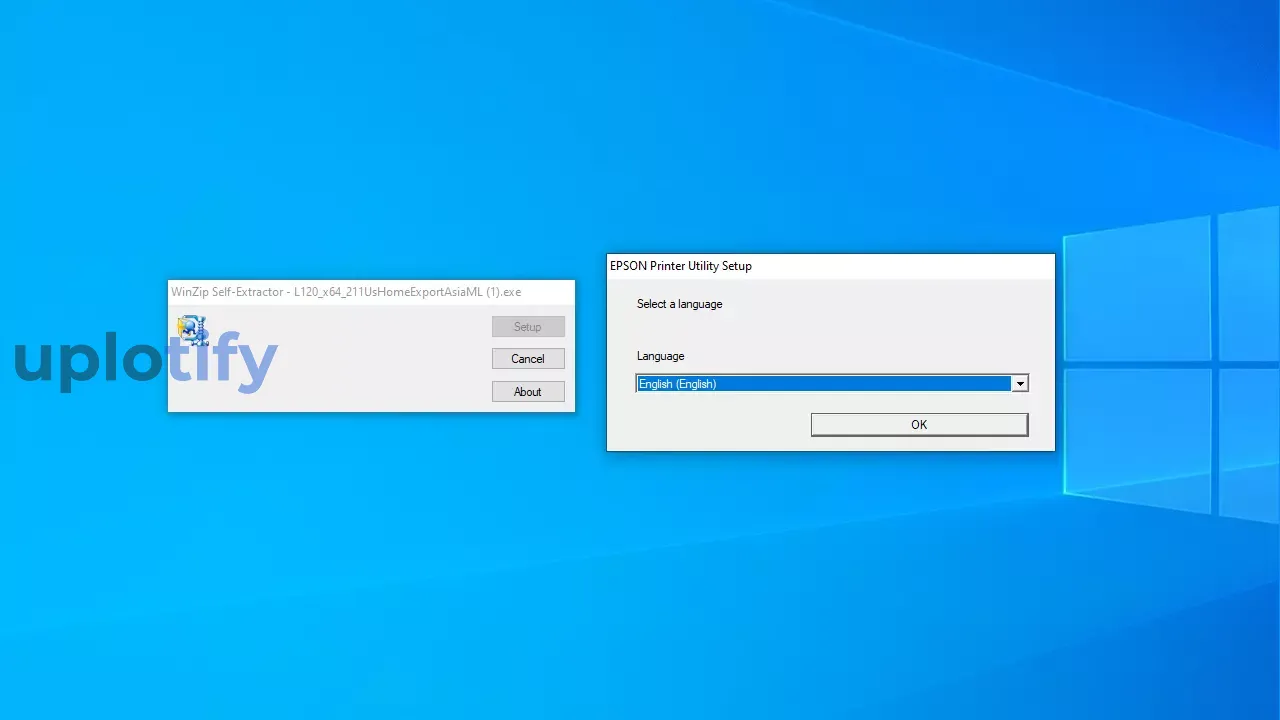The width and height of the screenshot is (1280, 720).
Task: Open the Language dropdown arrow
Action: [1020, 384]
